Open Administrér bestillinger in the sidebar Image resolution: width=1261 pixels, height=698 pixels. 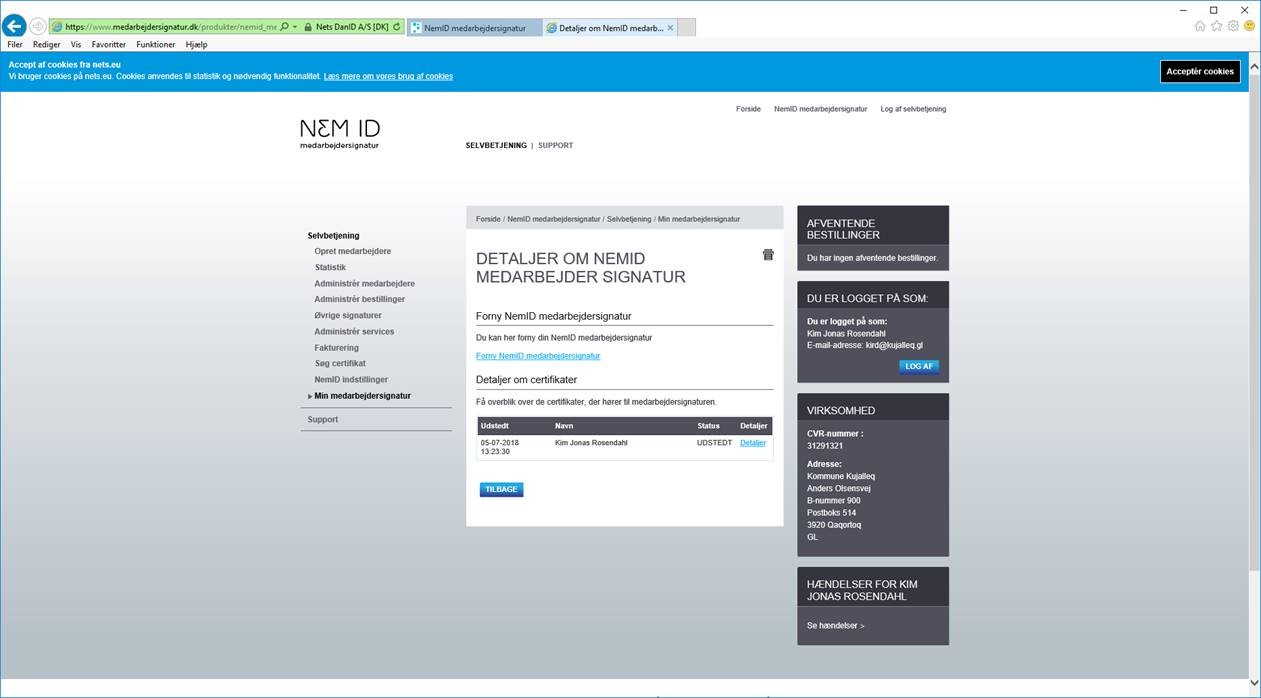coord(359,300)
